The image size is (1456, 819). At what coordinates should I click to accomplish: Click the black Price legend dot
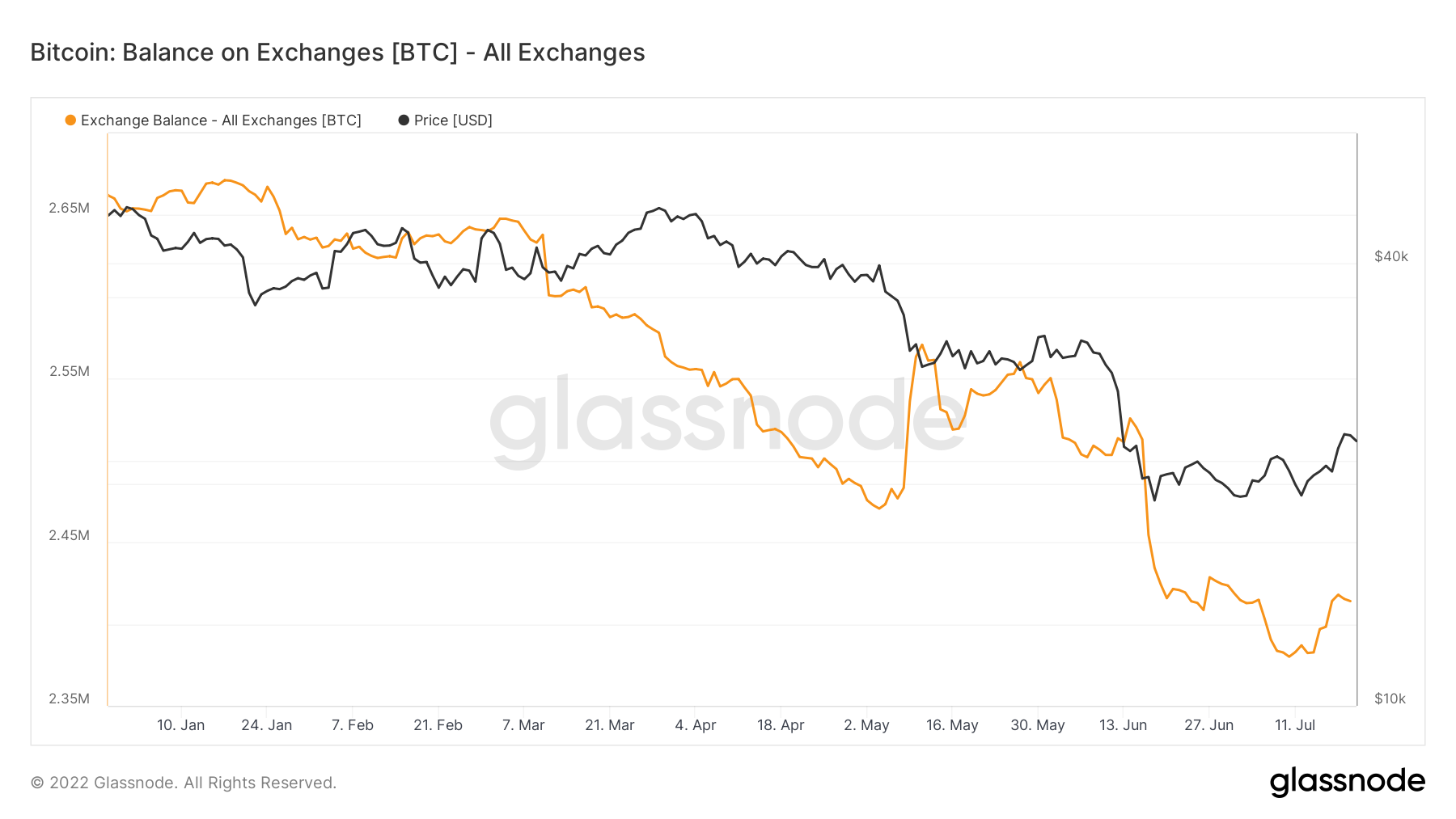point(404,120)
